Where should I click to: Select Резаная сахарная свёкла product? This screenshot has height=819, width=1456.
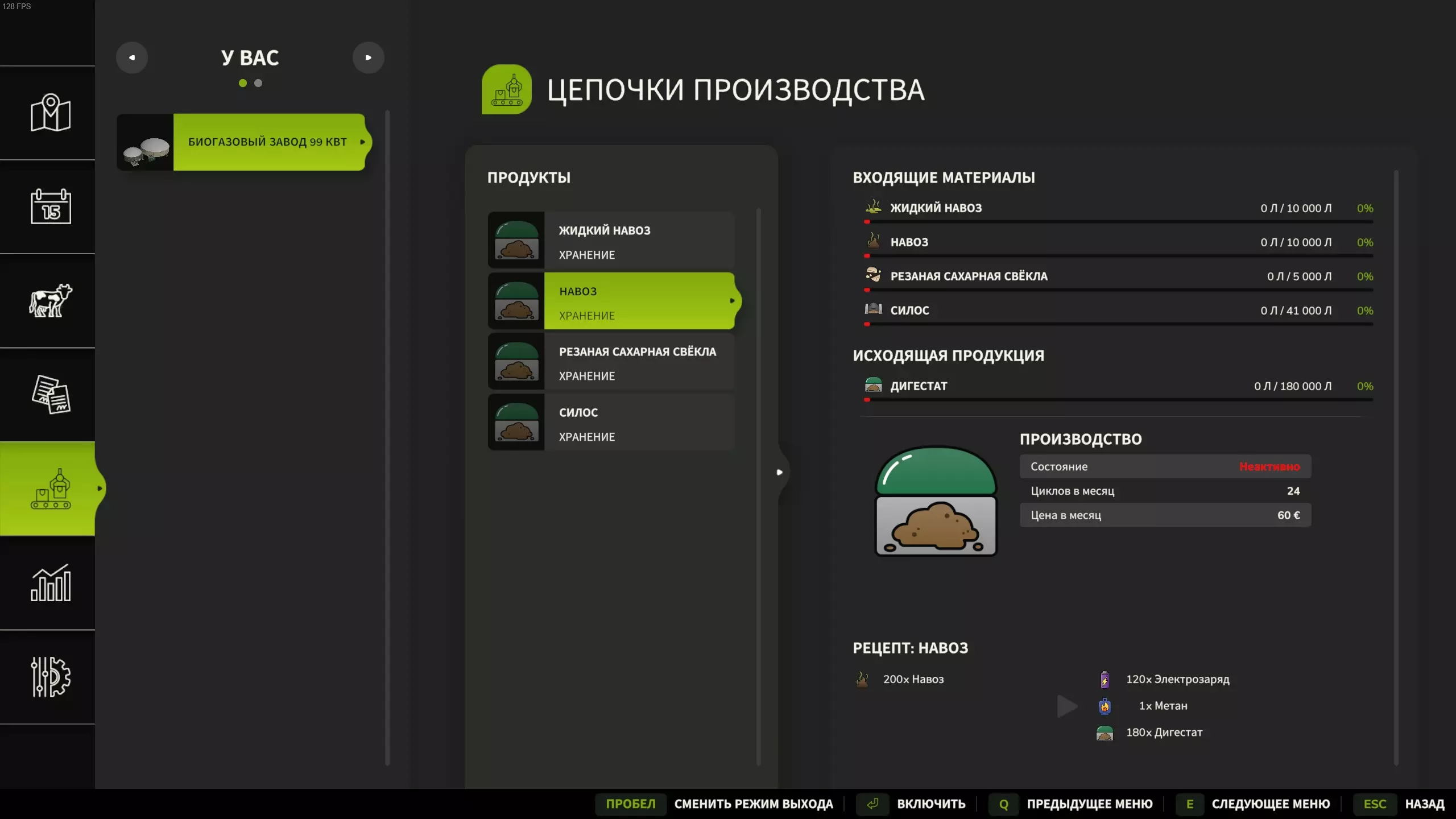[x=611, y=362]
